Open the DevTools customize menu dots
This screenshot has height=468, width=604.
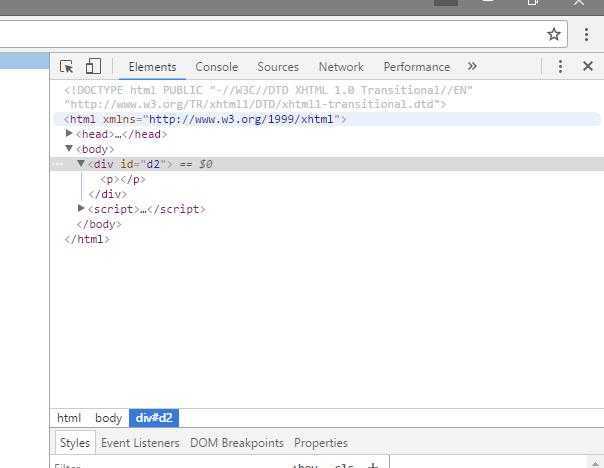point(560,67)
